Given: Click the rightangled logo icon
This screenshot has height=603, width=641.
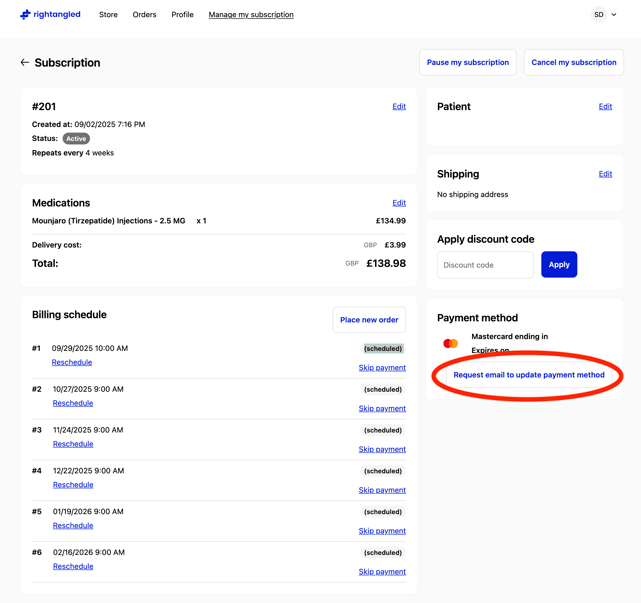Looking at the screenshot, I should tap(25, 15).
